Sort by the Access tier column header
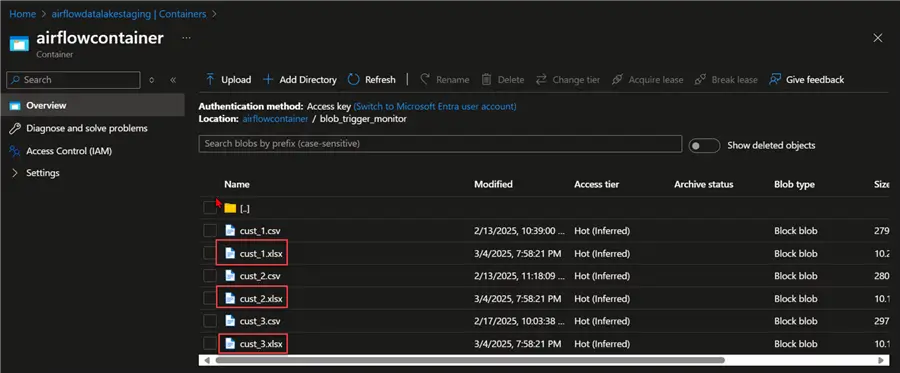 coord(596,184)
